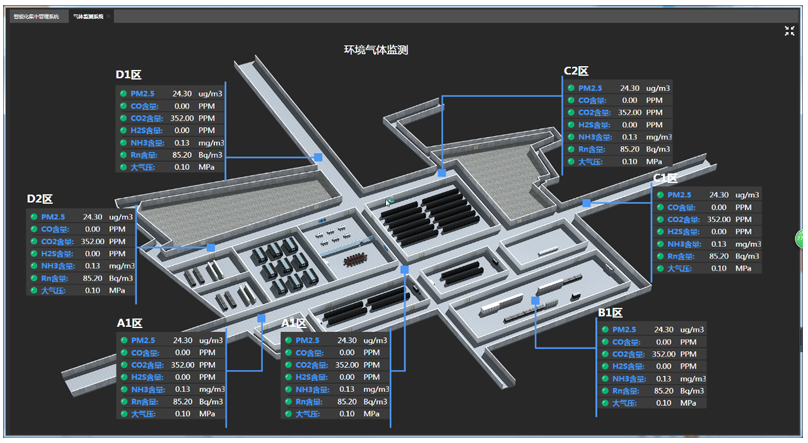The image size is (808, 443).
Task: Click the collapse fullscreen icon at top right
Action: pyautogui.click(x=789, y=31)
